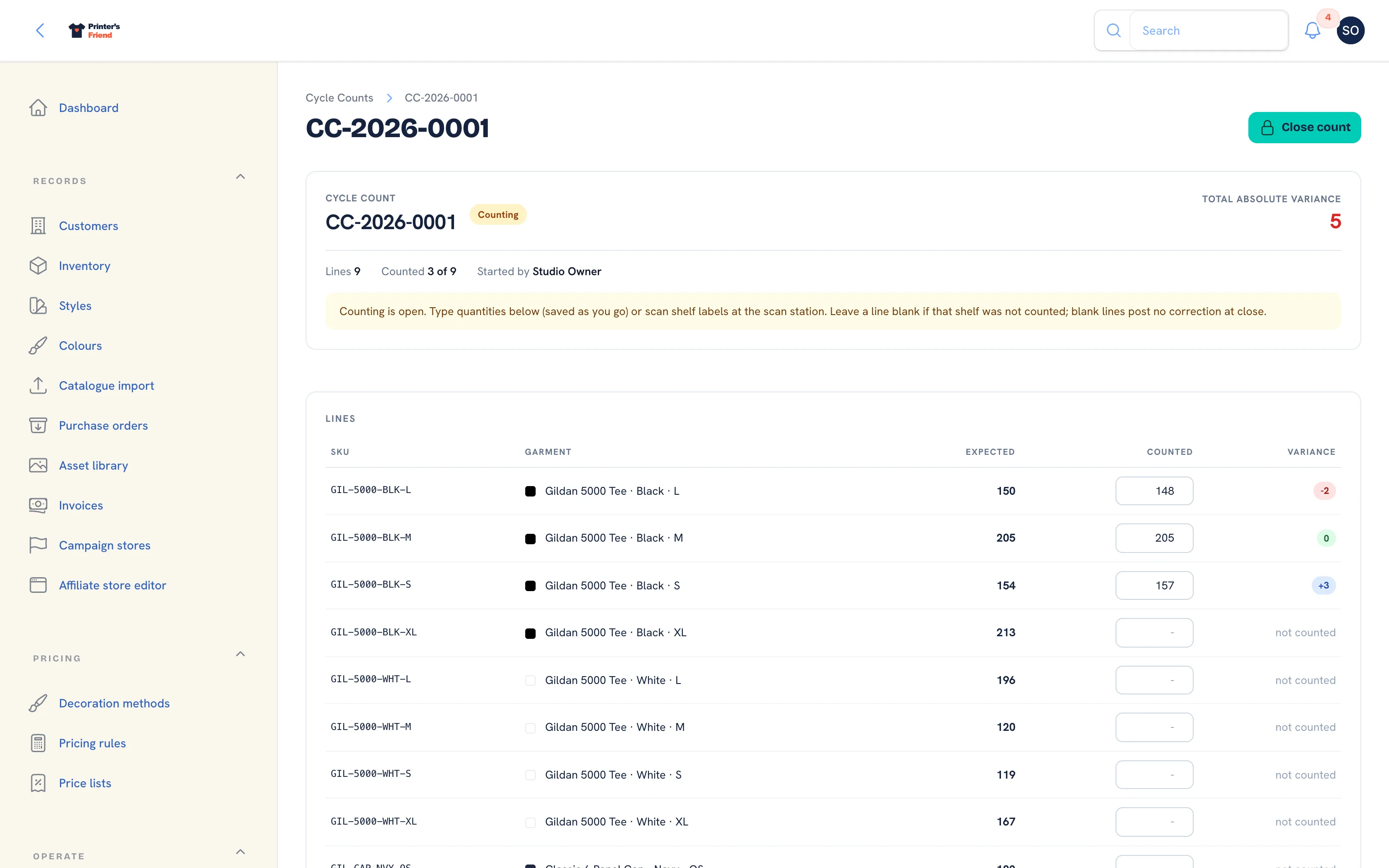This screenshot has width=1389, height=868.
Task: Click the Colours brush icon
Action: click(x=38, y=345)
